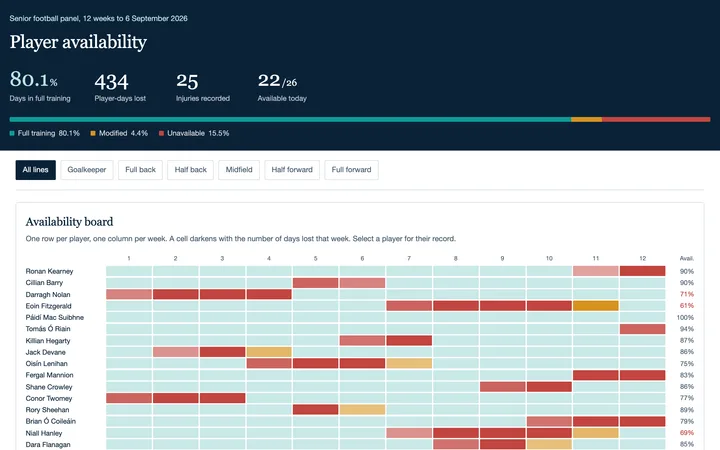The width and height of the screenshot is (720, 450).
Task: Switch to Full forward filter
Action: (351, 170)
